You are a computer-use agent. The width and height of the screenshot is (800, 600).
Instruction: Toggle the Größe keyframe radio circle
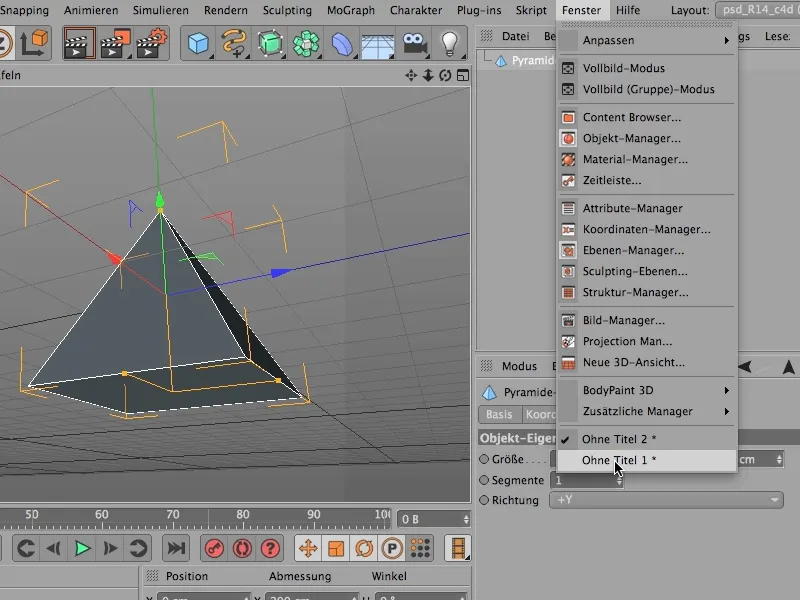[x=485, y=460]
